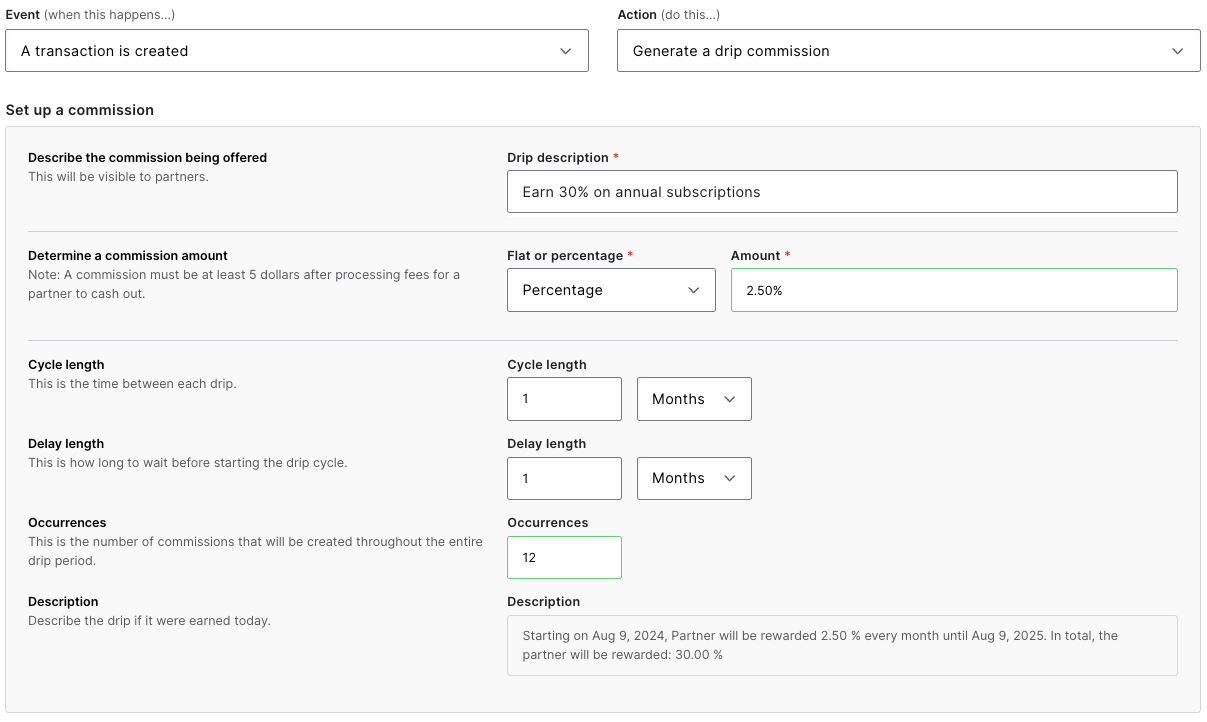This screenshot has width=1207, height=722.
Task: Click the "Flat or percentage *" field label
Action: pos(571,256)
